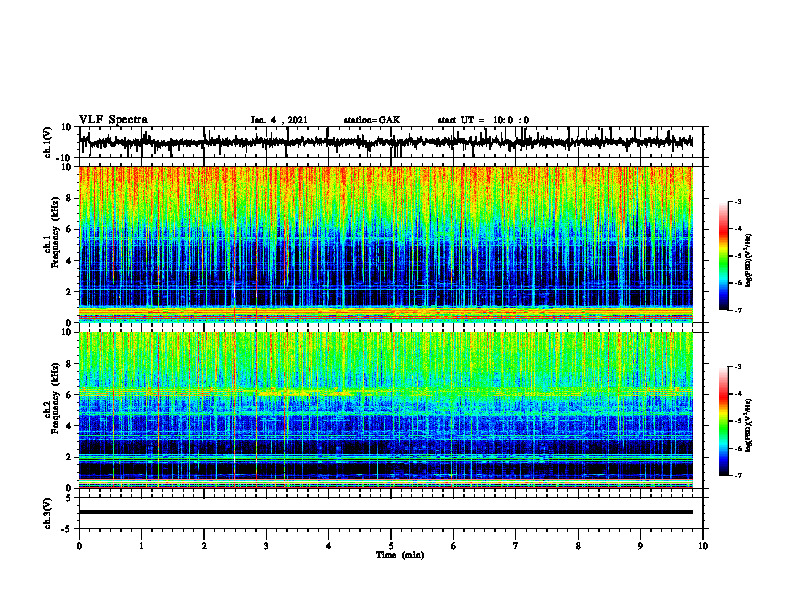Click the ch.3(V) axis label

tap(48, 513)
